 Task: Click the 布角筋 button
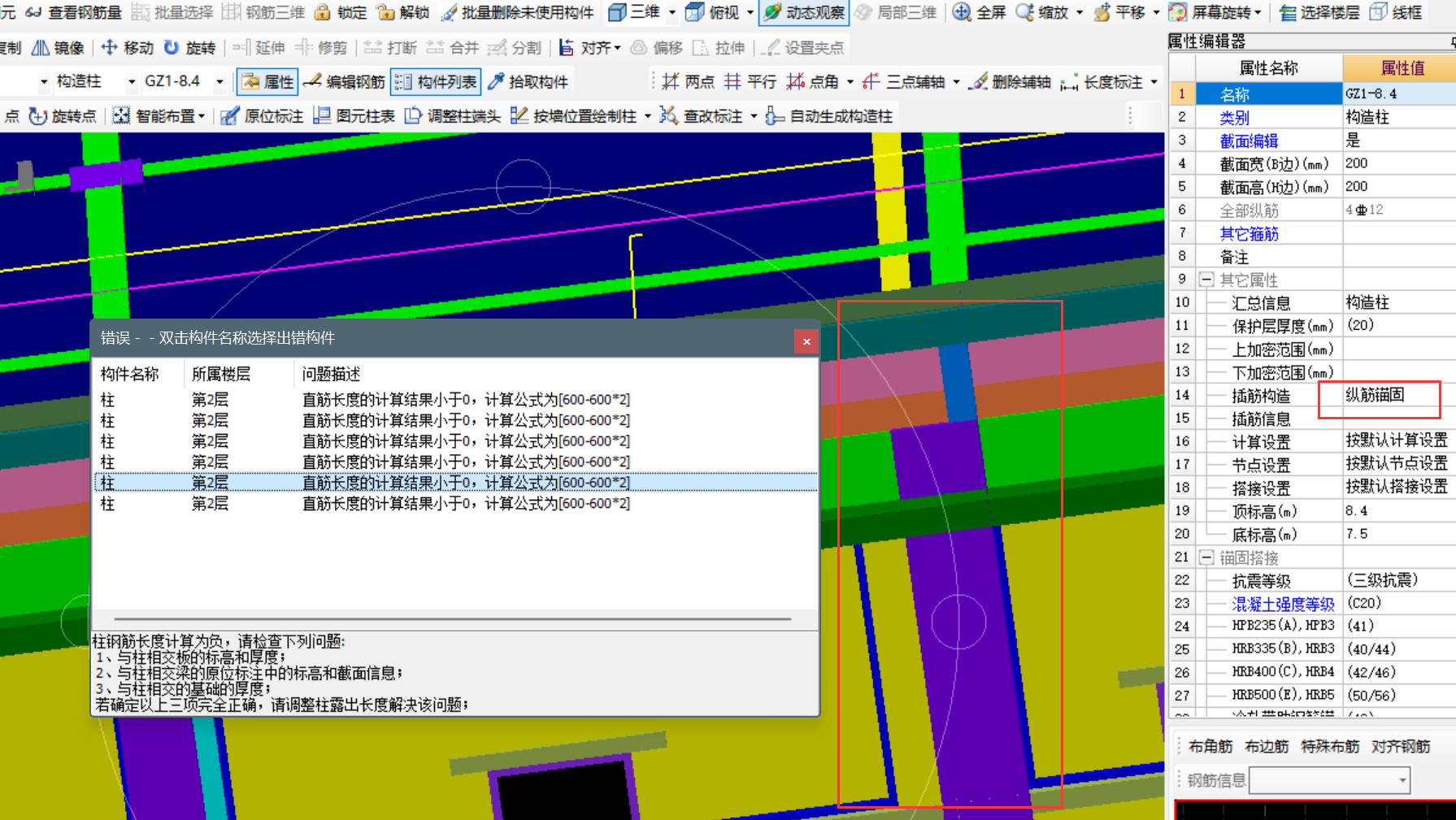(1210, 746)
